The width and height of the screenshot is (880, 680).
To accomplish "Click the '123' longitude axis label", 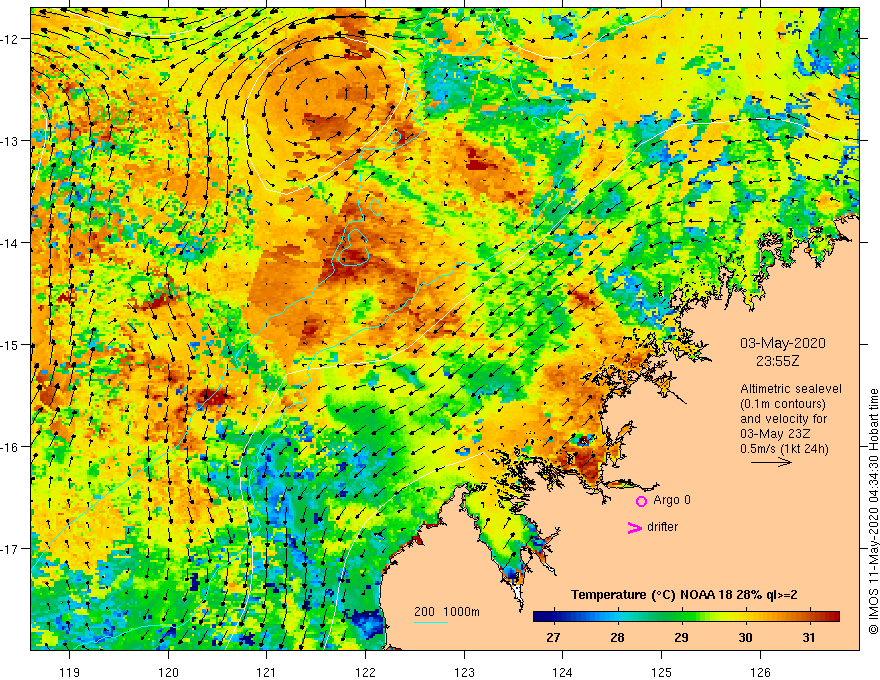I will coord(464,672).
